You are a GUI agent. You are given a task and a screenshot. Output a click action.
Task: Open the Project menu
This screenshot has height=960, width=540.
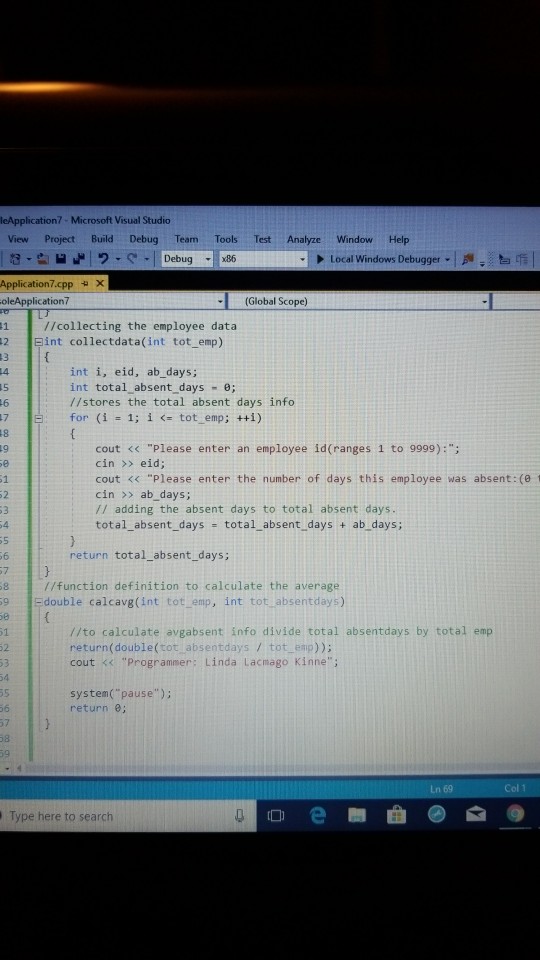(x=59, y=239)
